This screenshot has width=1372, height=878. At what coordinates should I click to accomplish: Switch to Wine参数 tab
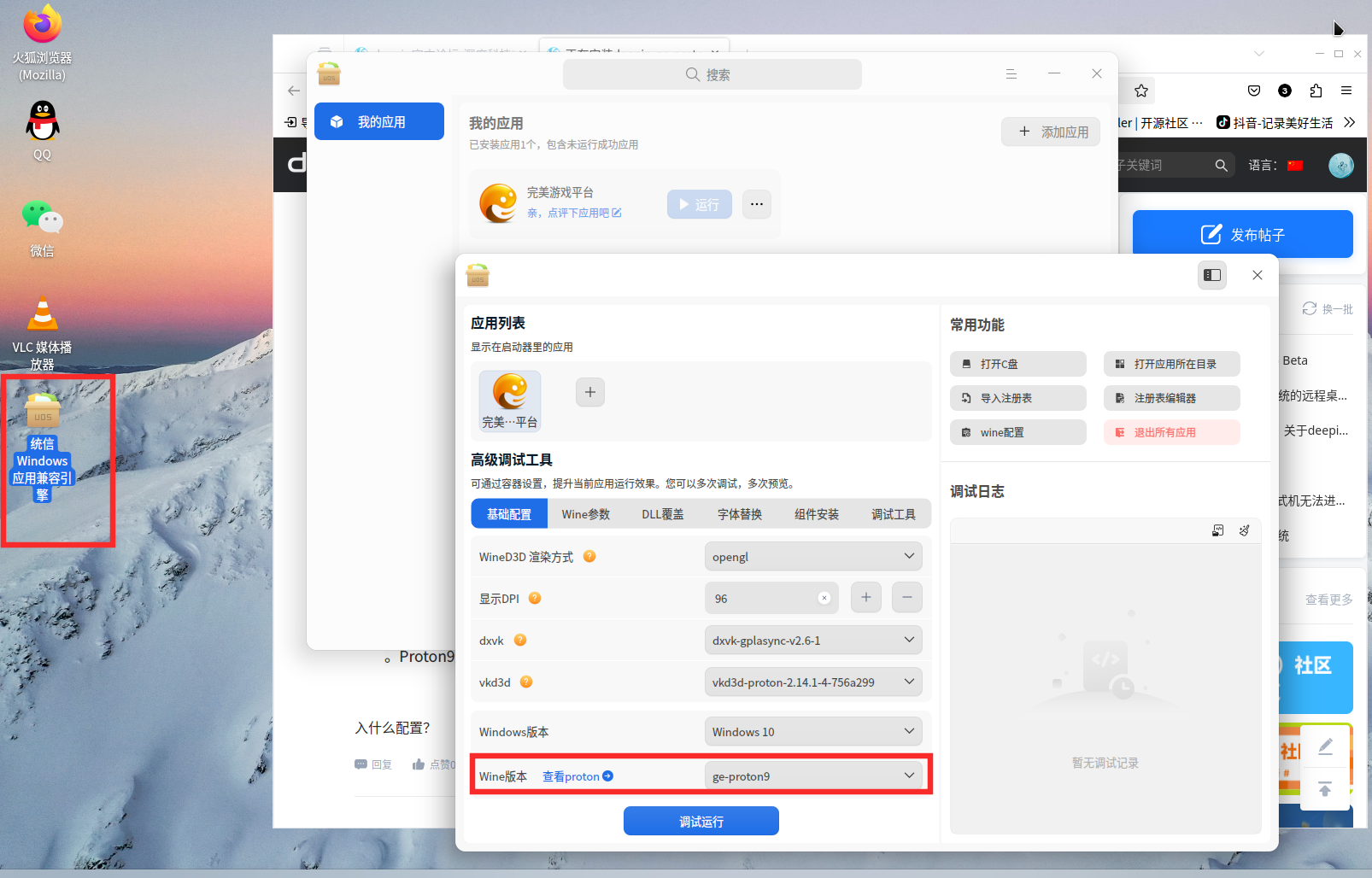586,514
